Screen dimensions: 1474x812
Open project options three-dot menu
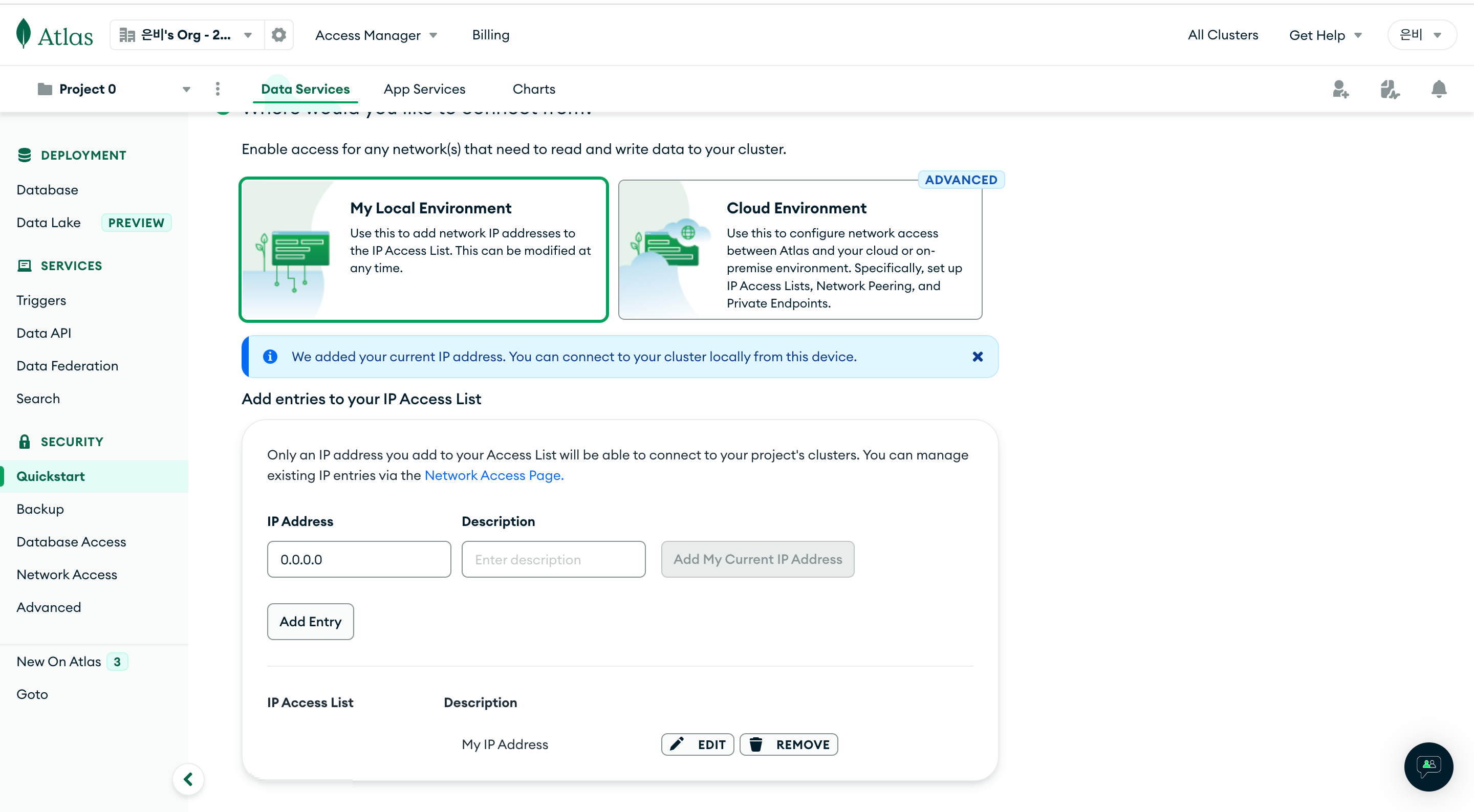(x=218, y=89)
